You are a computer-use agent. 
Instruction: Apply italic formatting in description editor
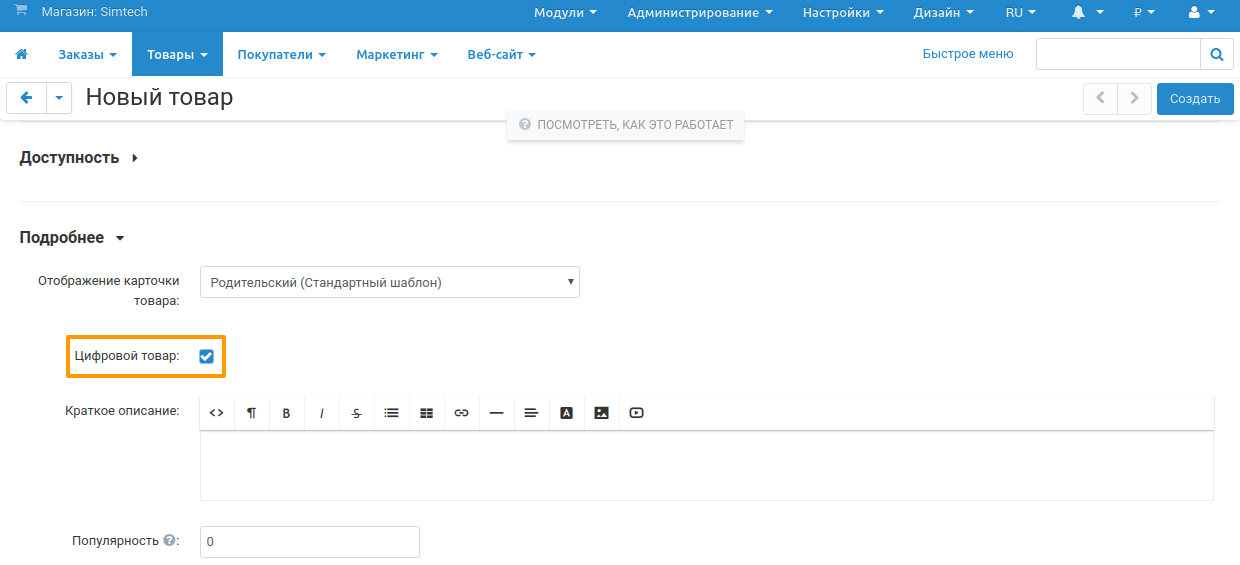pos(321,413)
